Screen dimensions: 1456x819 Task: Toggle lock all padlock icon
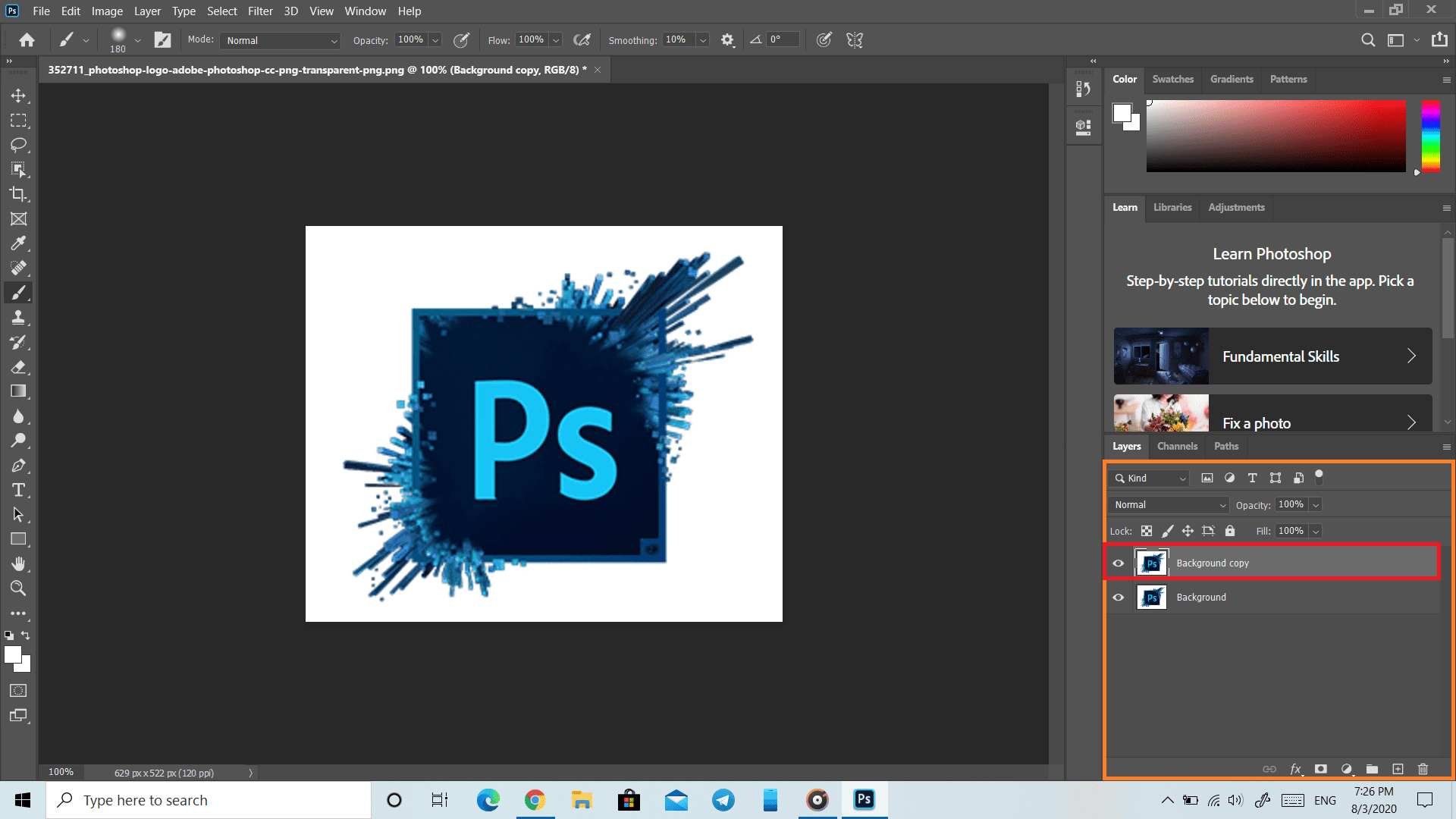coord(1230,531)
